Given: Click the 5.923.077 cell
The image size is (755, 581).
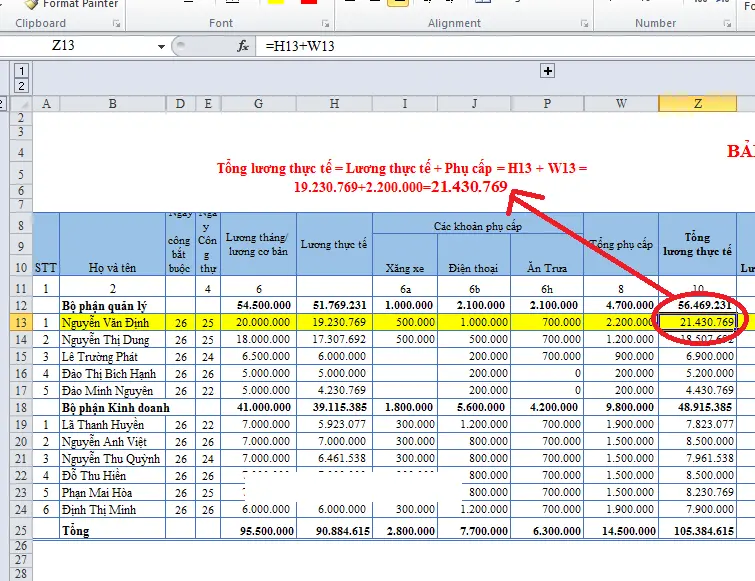Looking at the screenshot, I should pyautogui.click(x=334, y=425).
